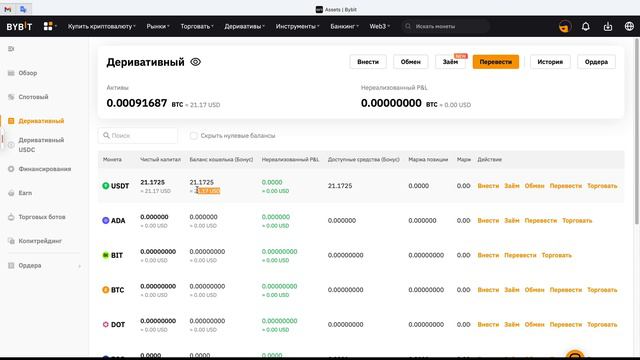
Task: Click Торговать in the ADA row
Action: click(x=577, y=220)
